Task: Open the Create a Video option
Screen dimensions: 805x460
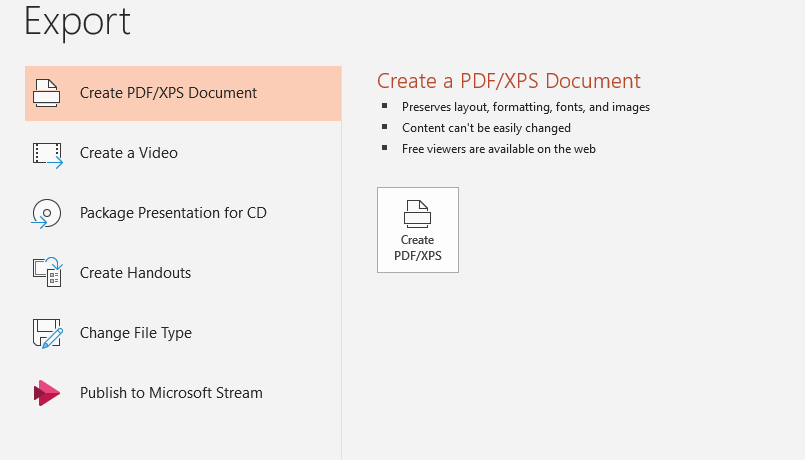Action: tap(129, 153)
